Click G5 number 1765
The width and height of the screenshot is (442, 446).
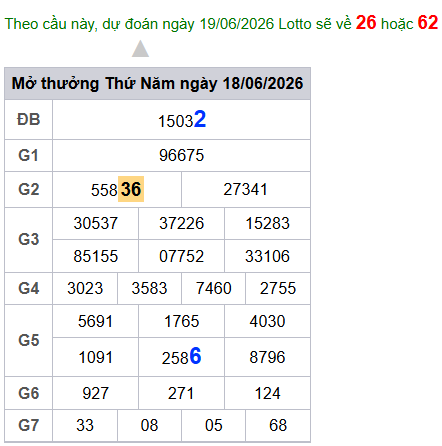(181, 321)
